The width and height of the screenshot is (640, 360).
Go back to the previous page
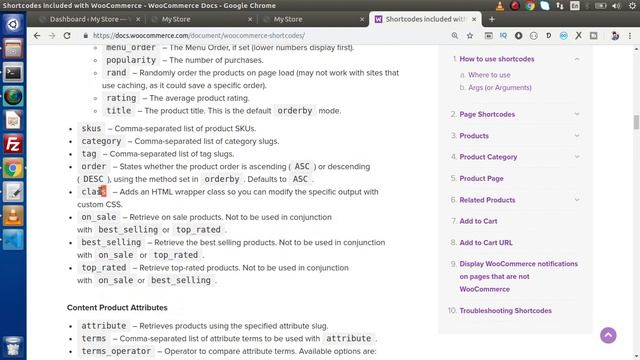tap(37, 36)
